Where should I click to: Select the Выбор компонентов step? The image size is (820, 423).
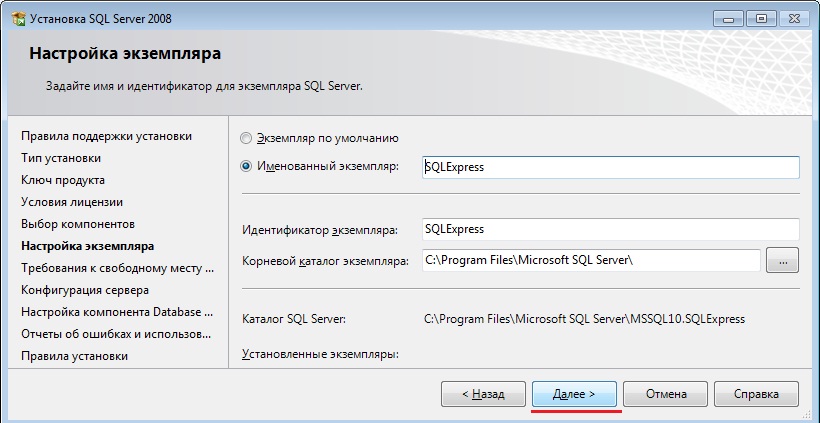pos(78,224)
